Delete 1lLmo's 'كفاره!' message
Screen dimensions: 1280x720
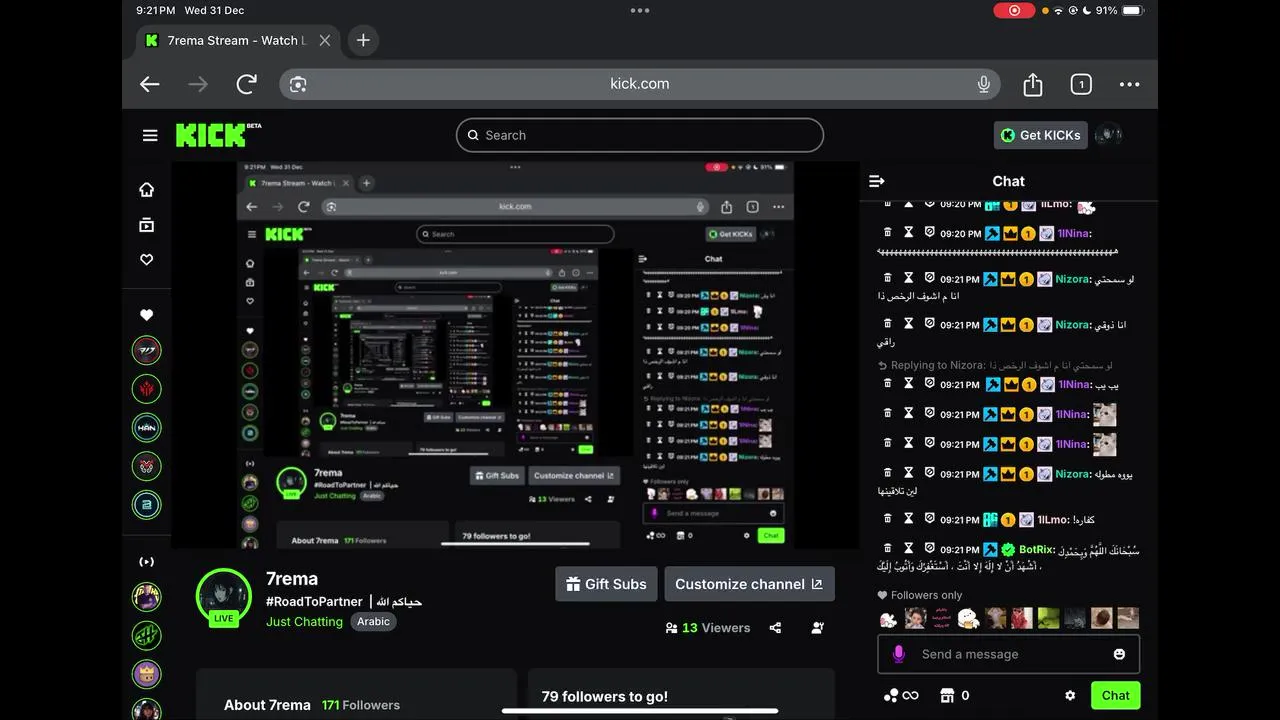887,518
